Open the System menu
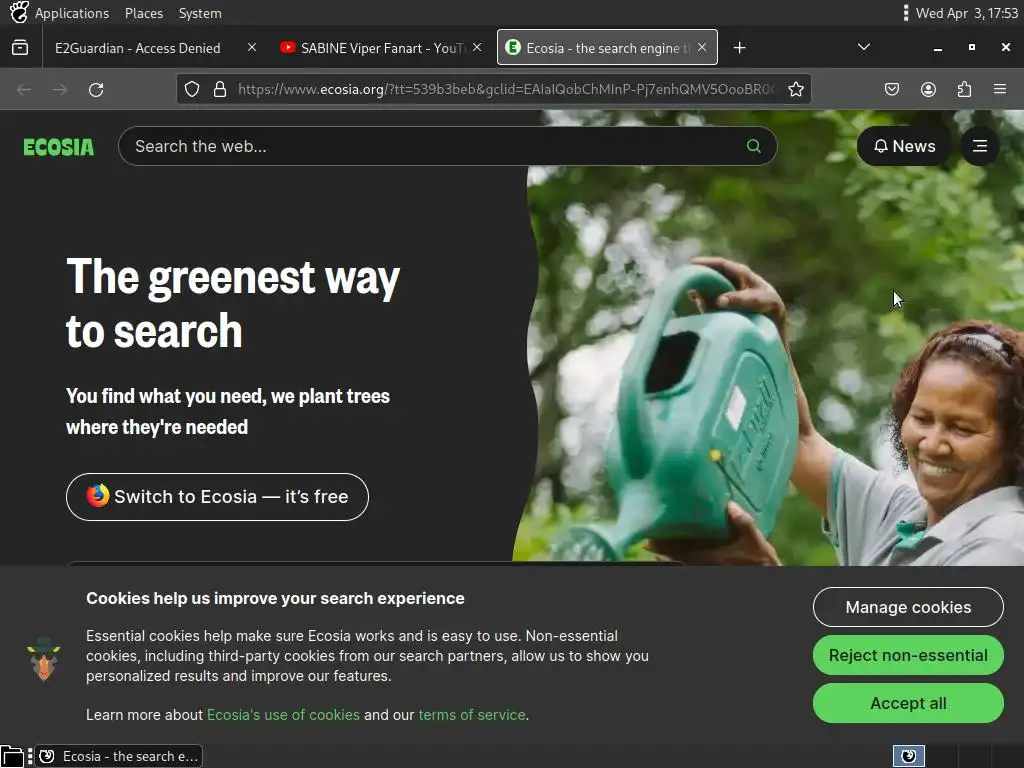 [x=200, y=13]
